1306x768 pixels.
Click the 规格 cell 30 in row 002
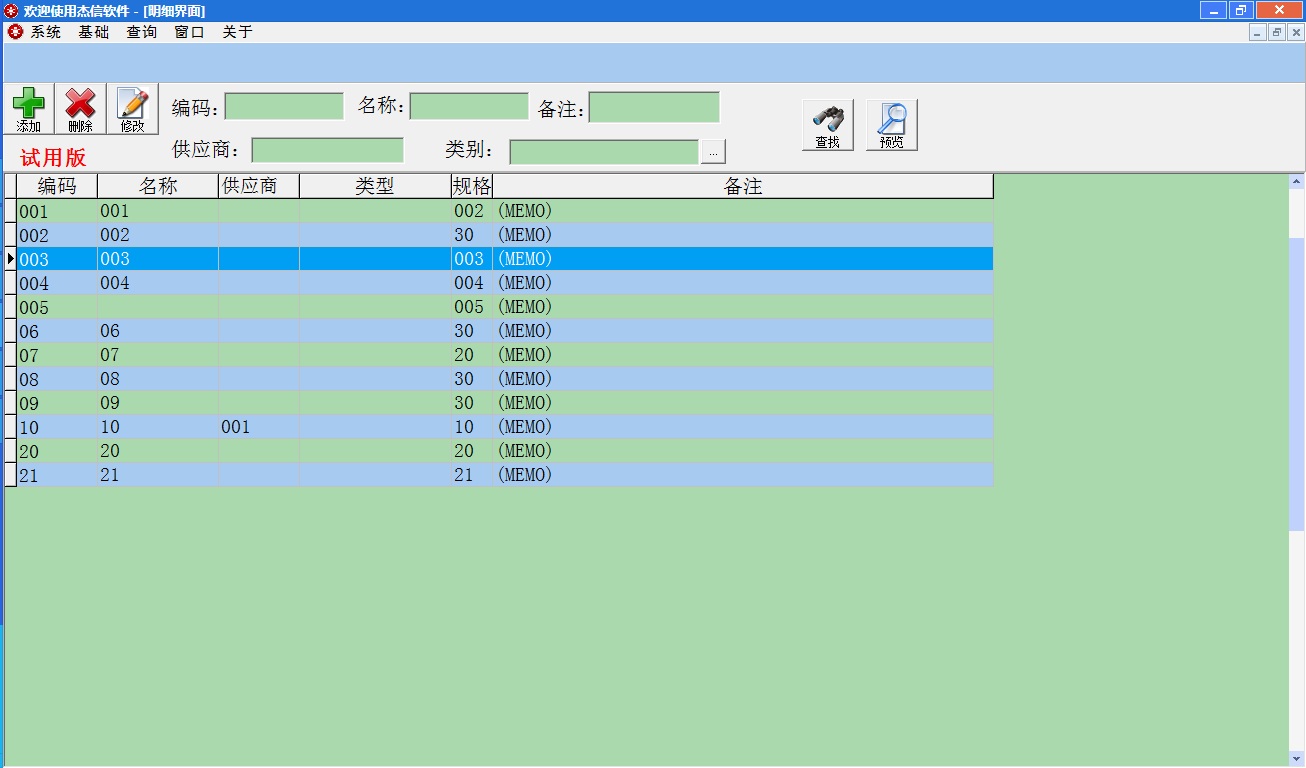(472, 235)
